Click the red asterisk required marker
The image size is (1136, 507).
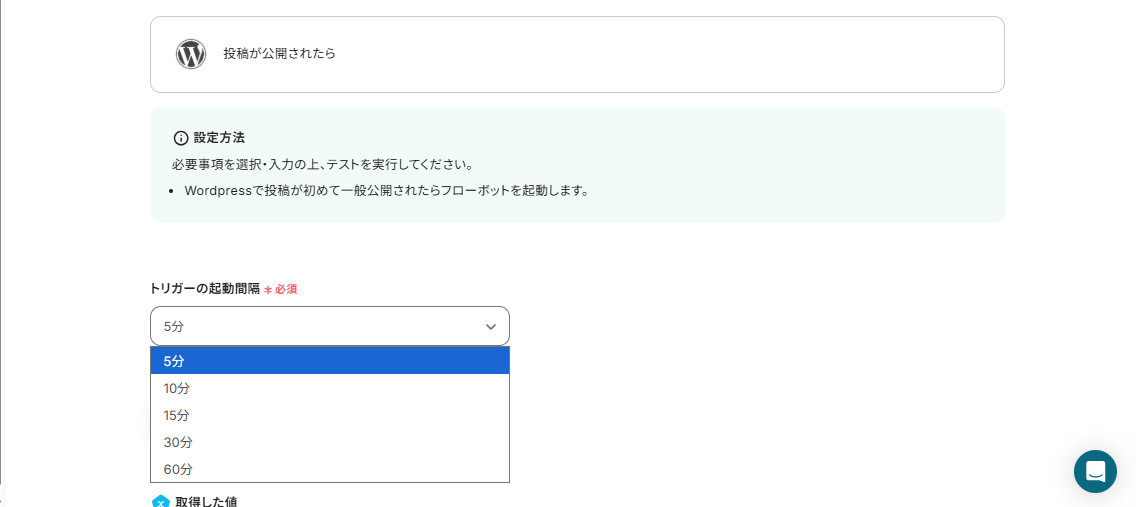coord(268,289)
